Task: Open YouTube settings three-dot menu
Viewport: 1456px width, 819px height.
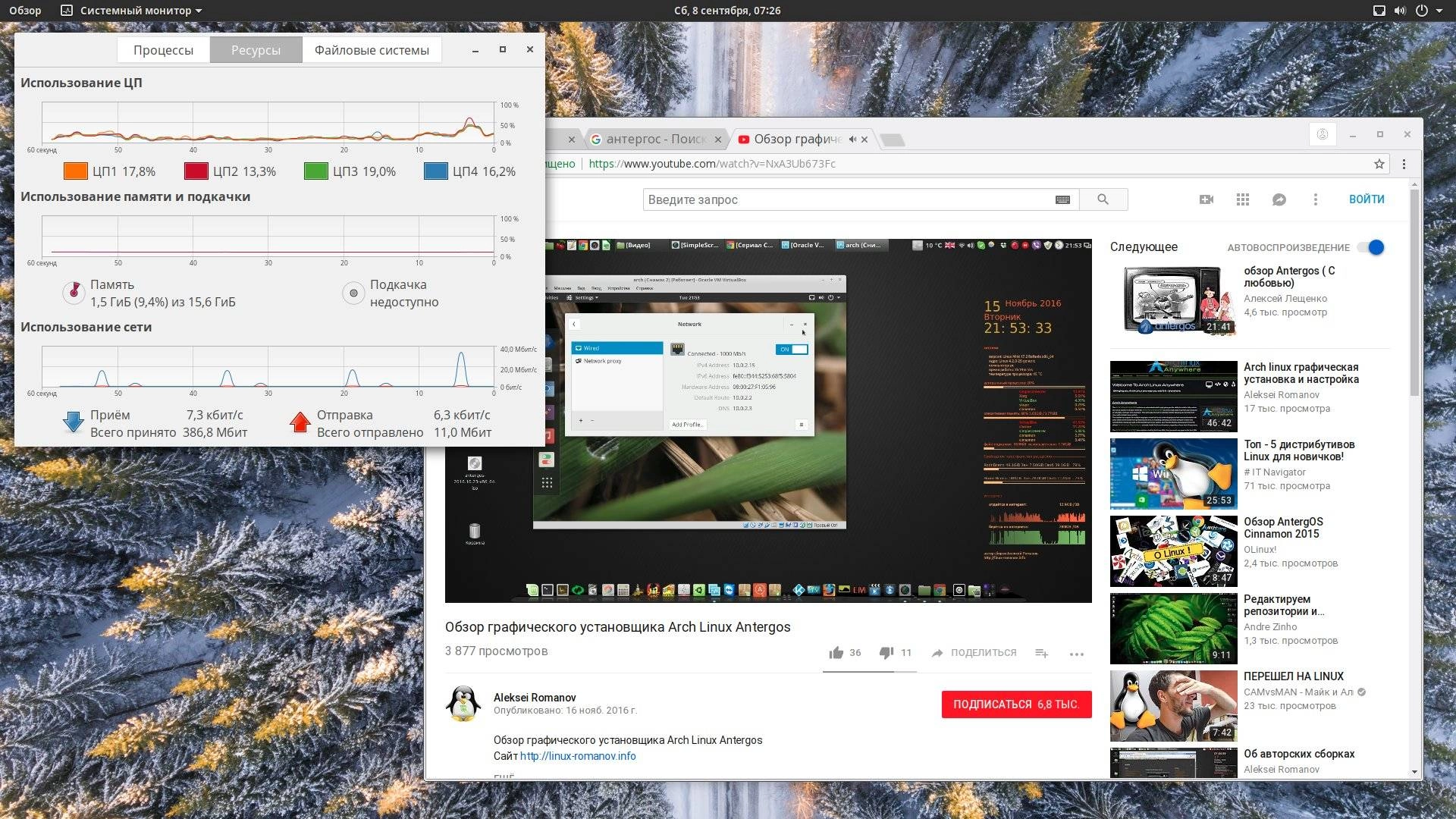Action: (1316, 199)
